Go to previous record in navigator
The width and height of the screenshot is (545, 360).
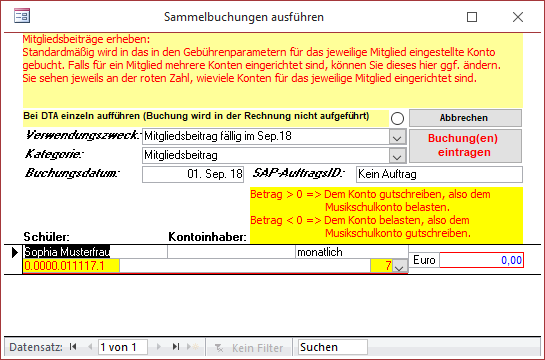90,347
